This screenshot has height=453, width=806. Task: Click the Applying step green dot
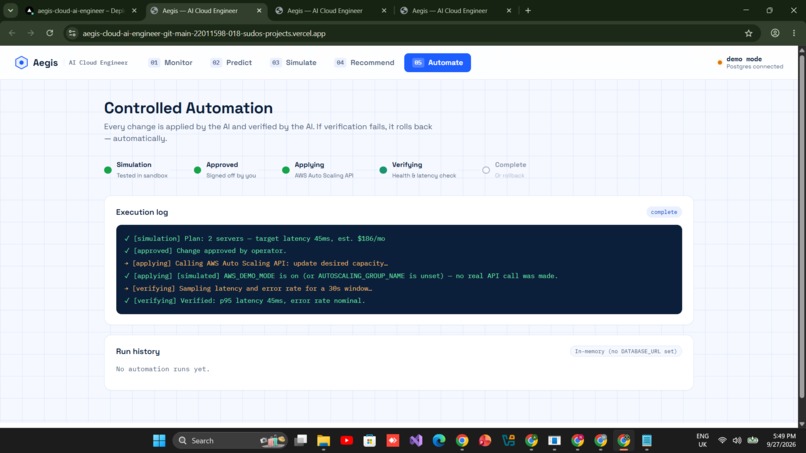(x=286, y=170)
